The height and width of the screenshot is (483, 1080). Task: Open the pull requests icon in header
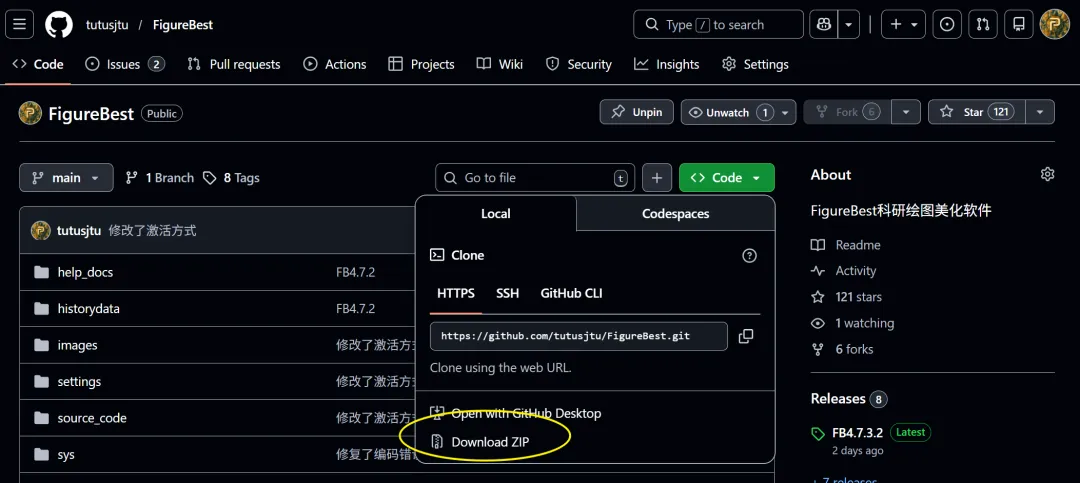983,25
